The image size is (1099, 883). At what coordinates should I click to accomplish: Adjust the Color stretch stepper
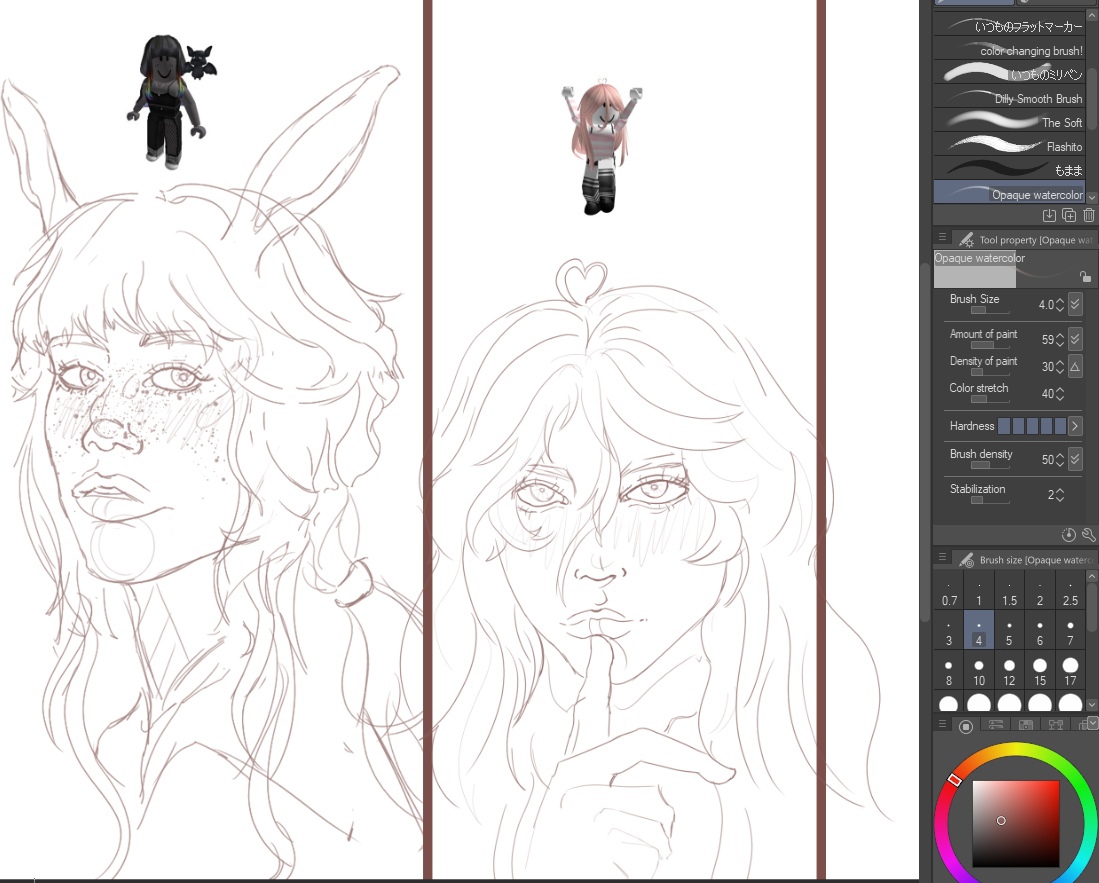(1059, 394)
